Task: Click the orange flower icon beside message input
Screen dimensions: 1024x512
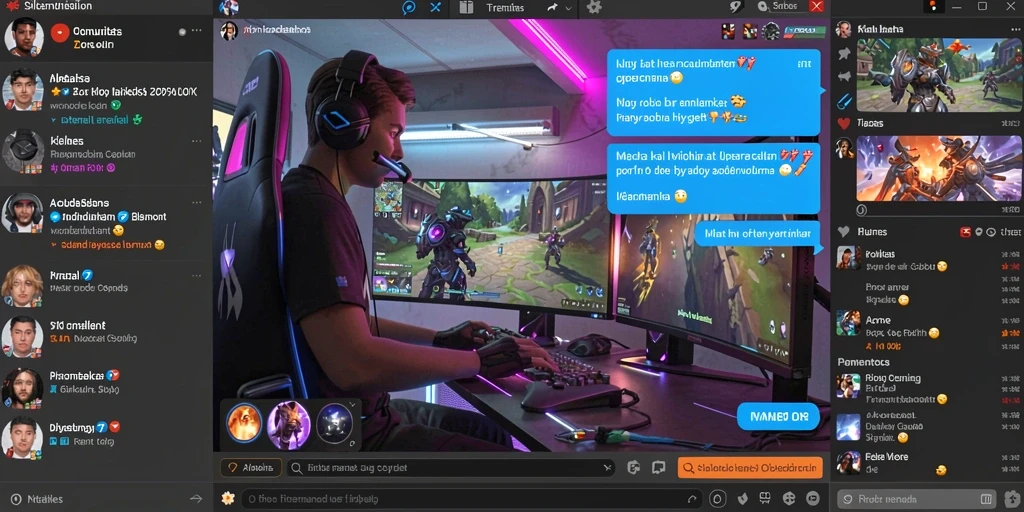Action: pos(227,498)
